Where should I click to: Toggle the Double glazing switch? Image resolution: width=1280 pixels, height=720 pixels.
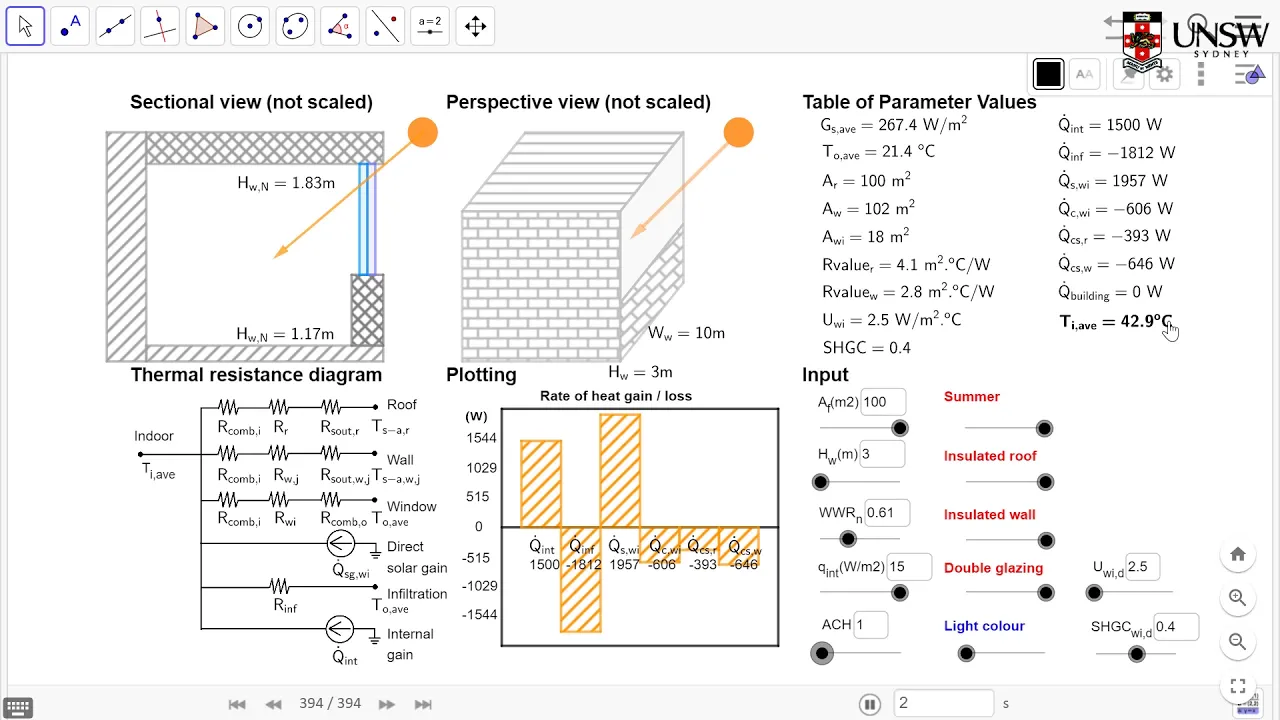pos(1046,593)
